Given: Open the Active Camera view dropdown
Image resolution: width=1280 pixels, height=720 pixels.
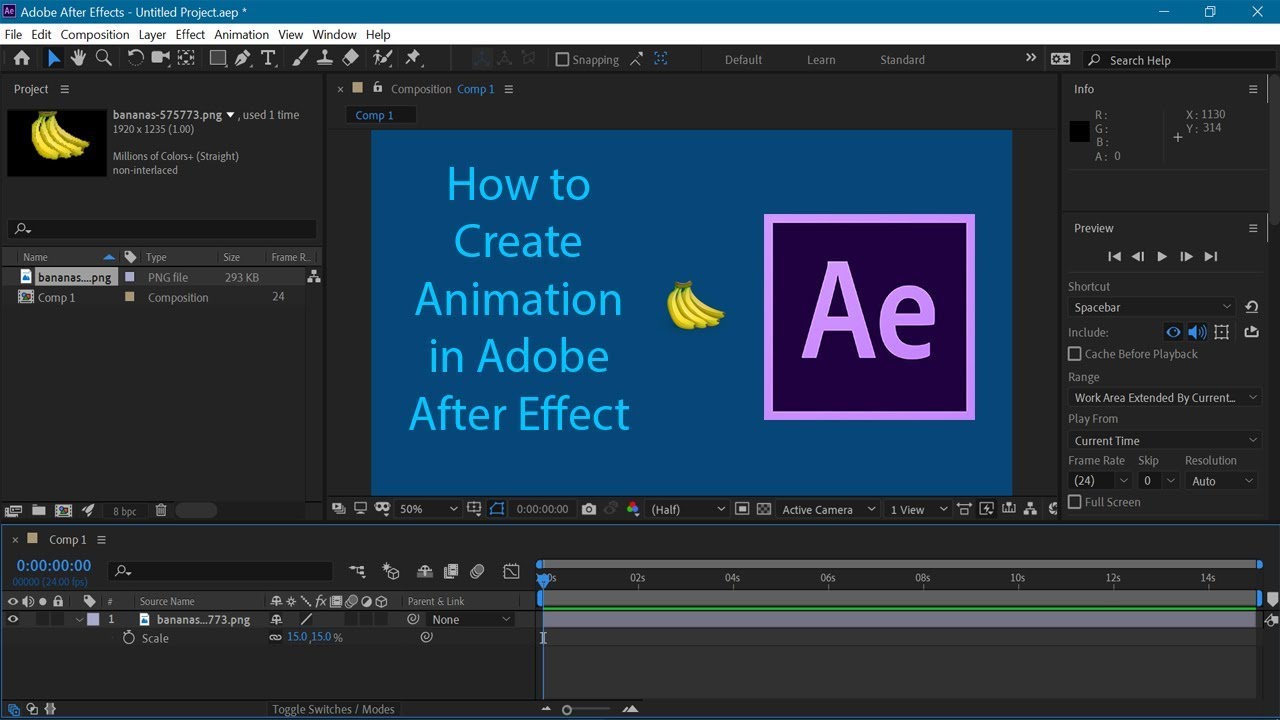Looking at the screenshot, I should [828, 509].
